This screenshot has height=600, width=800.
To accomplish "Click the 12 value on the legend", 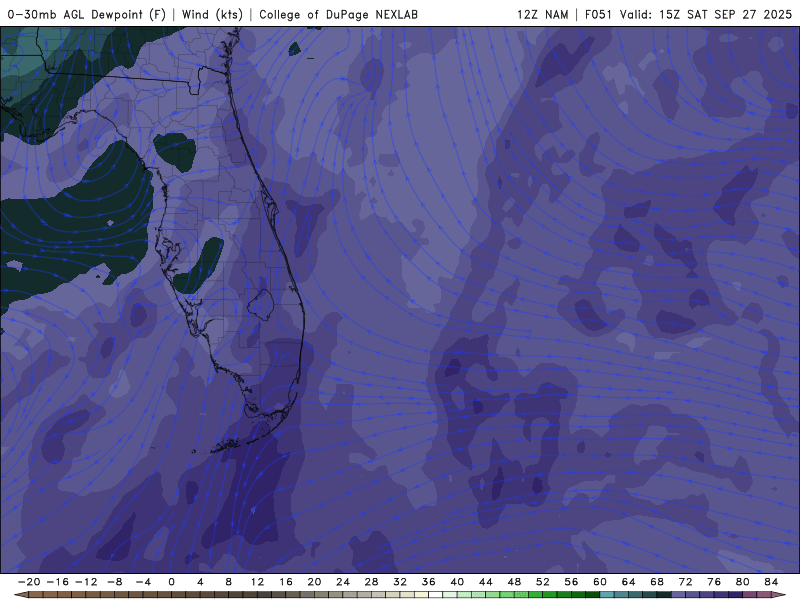I will pyautogui.click(x=257, y=582).
